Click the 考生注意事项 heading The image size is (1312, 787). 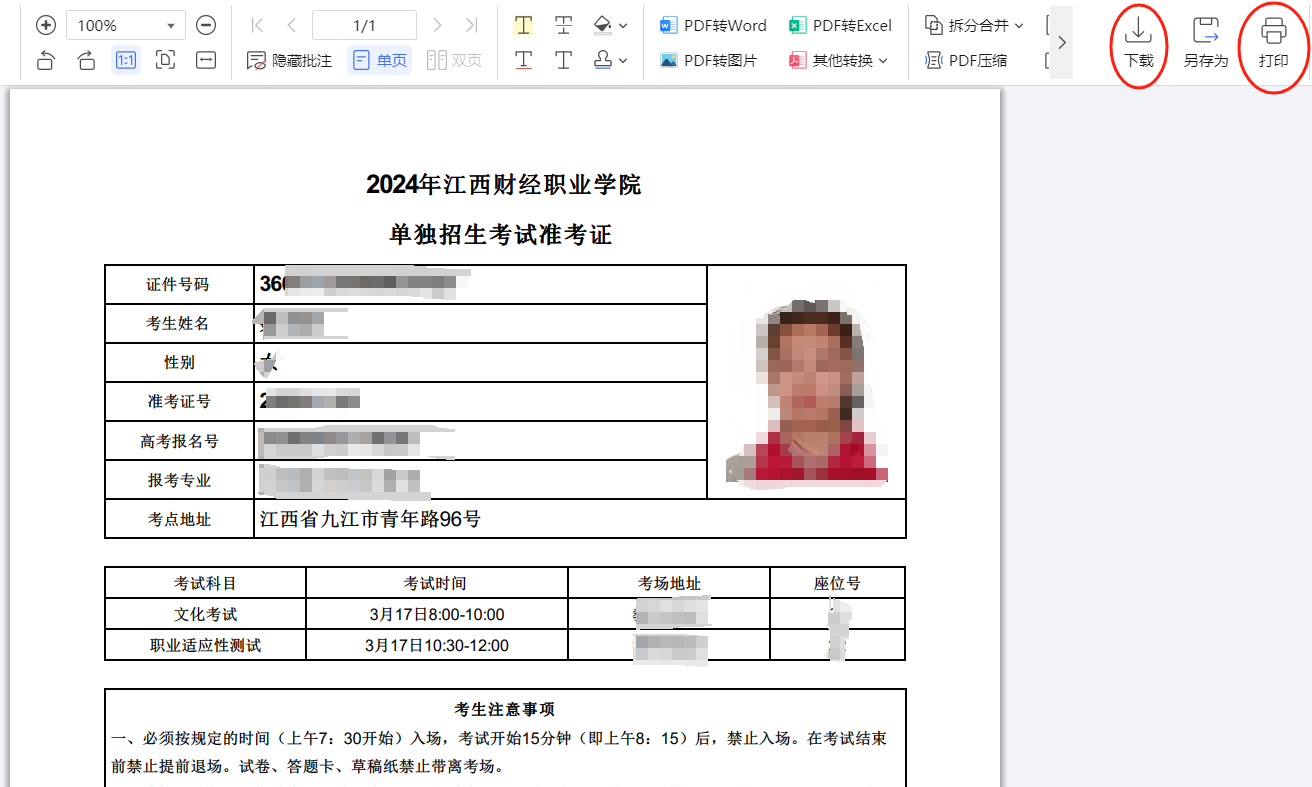(504, 709)
